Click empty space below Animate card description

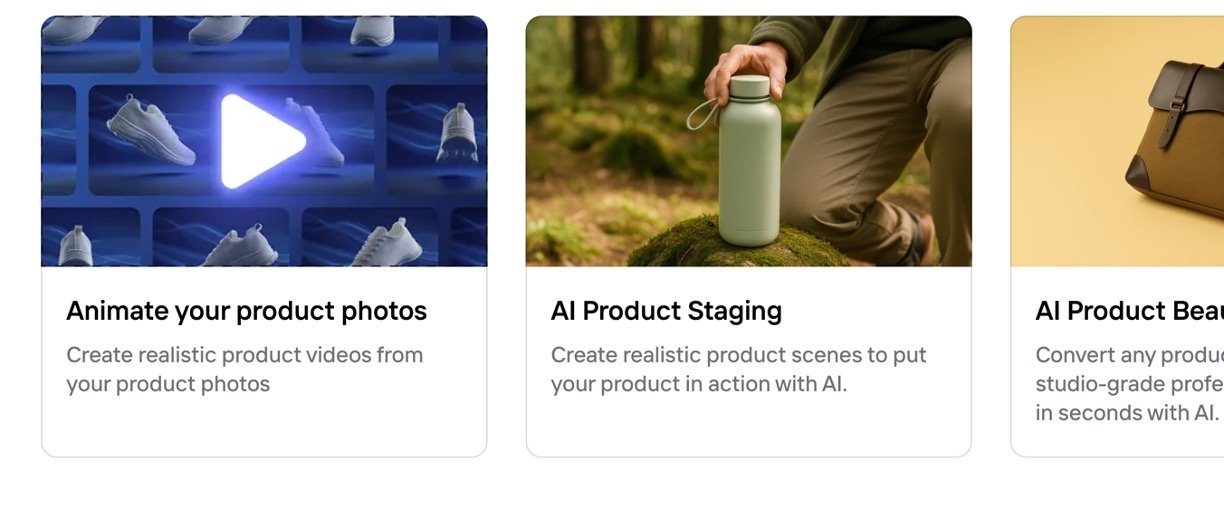pos(264,426)
